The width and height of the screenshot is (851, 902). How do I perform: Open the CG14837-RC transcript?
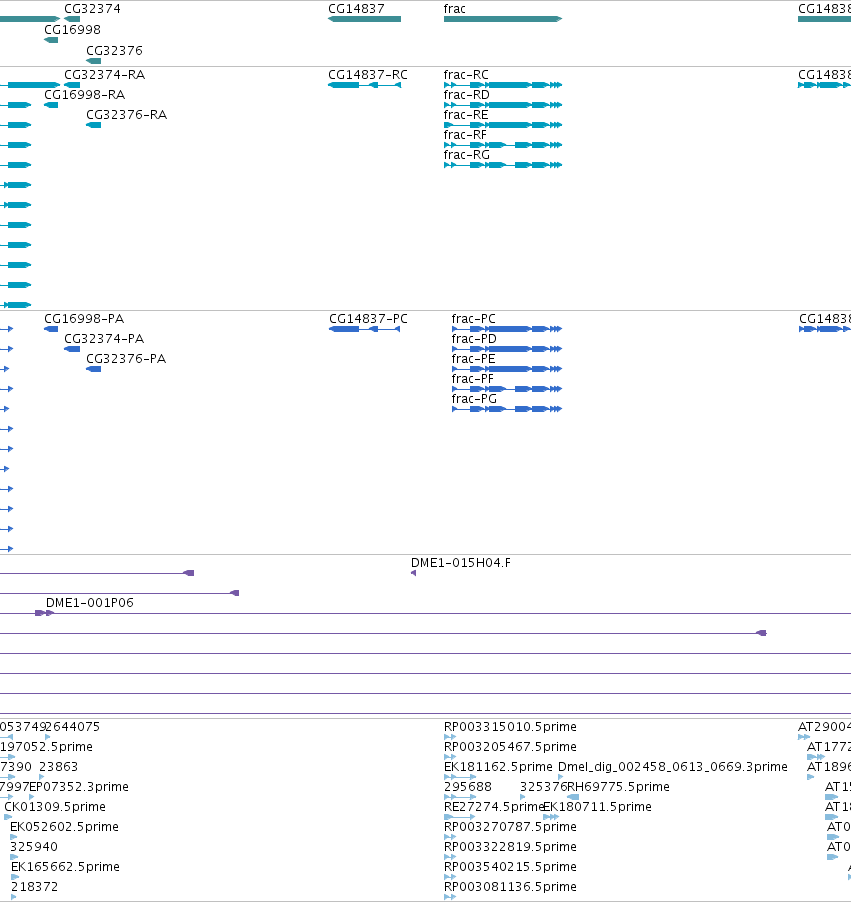point(364,85)
